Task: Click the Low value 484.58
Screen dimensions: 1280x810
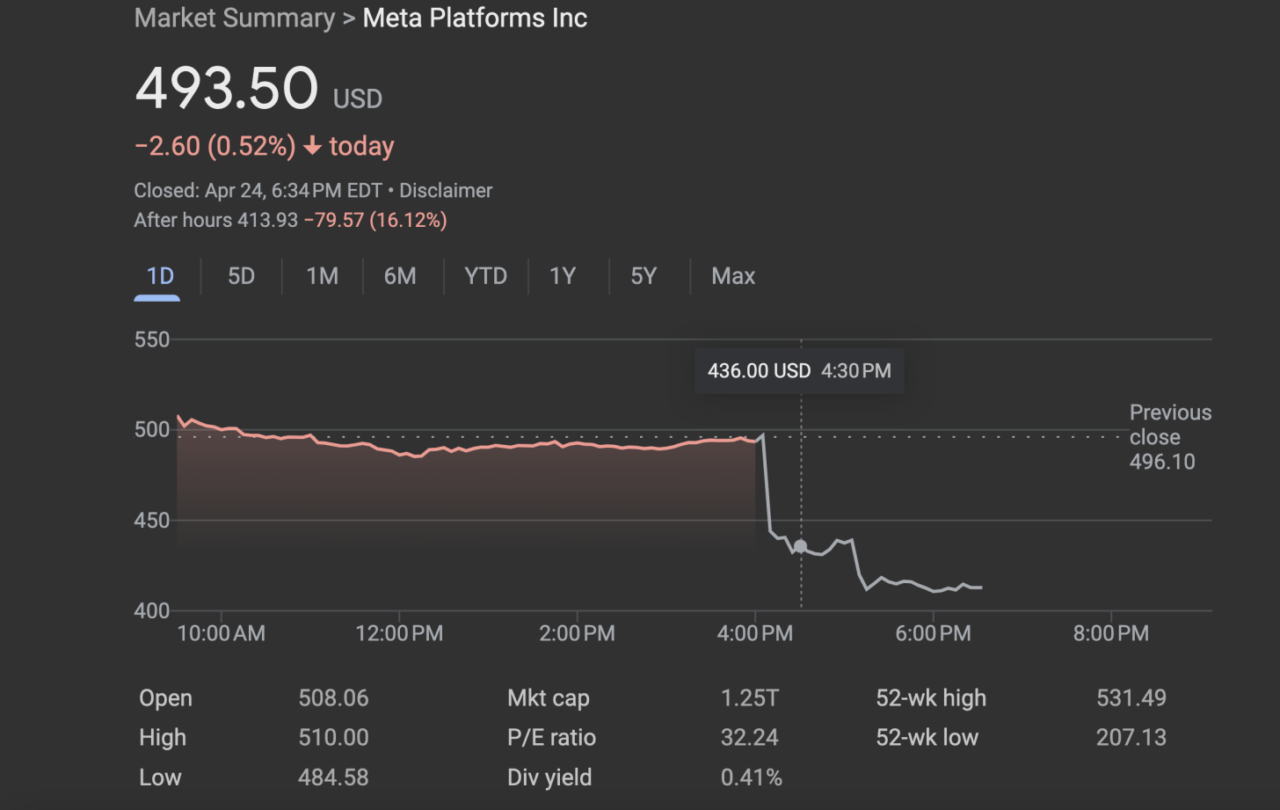Action: (x=334, y=777)
